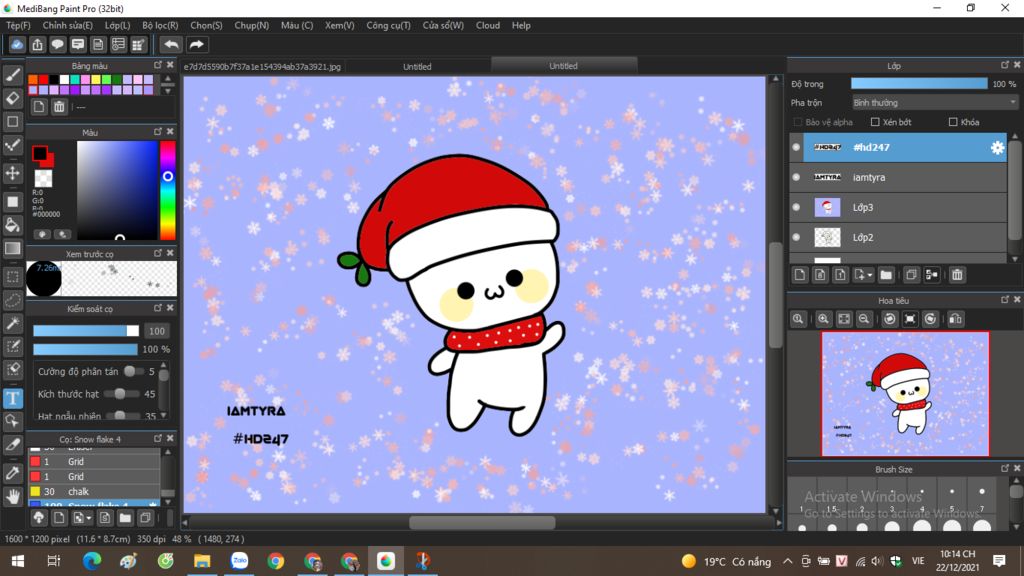Toggle the Bảo vệ alpha checkbox
The height and width of the screenshot is (576, 1024).
point(797,122)
